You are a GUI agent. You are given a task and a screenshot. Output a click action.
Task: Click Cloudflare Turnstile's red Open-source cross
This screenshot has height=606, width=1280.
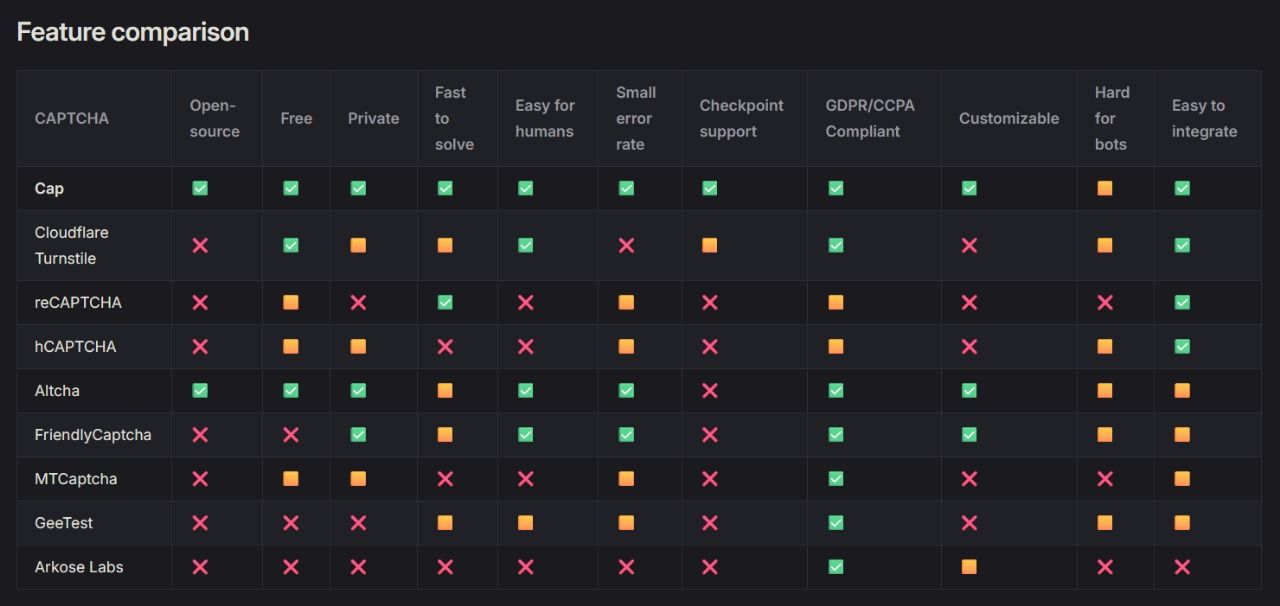click(200, 245)
